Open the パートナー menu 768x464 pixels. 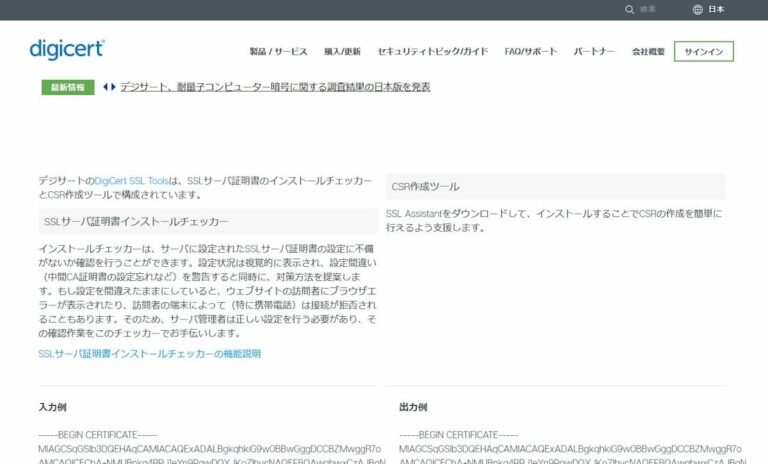tap(594, 51)
